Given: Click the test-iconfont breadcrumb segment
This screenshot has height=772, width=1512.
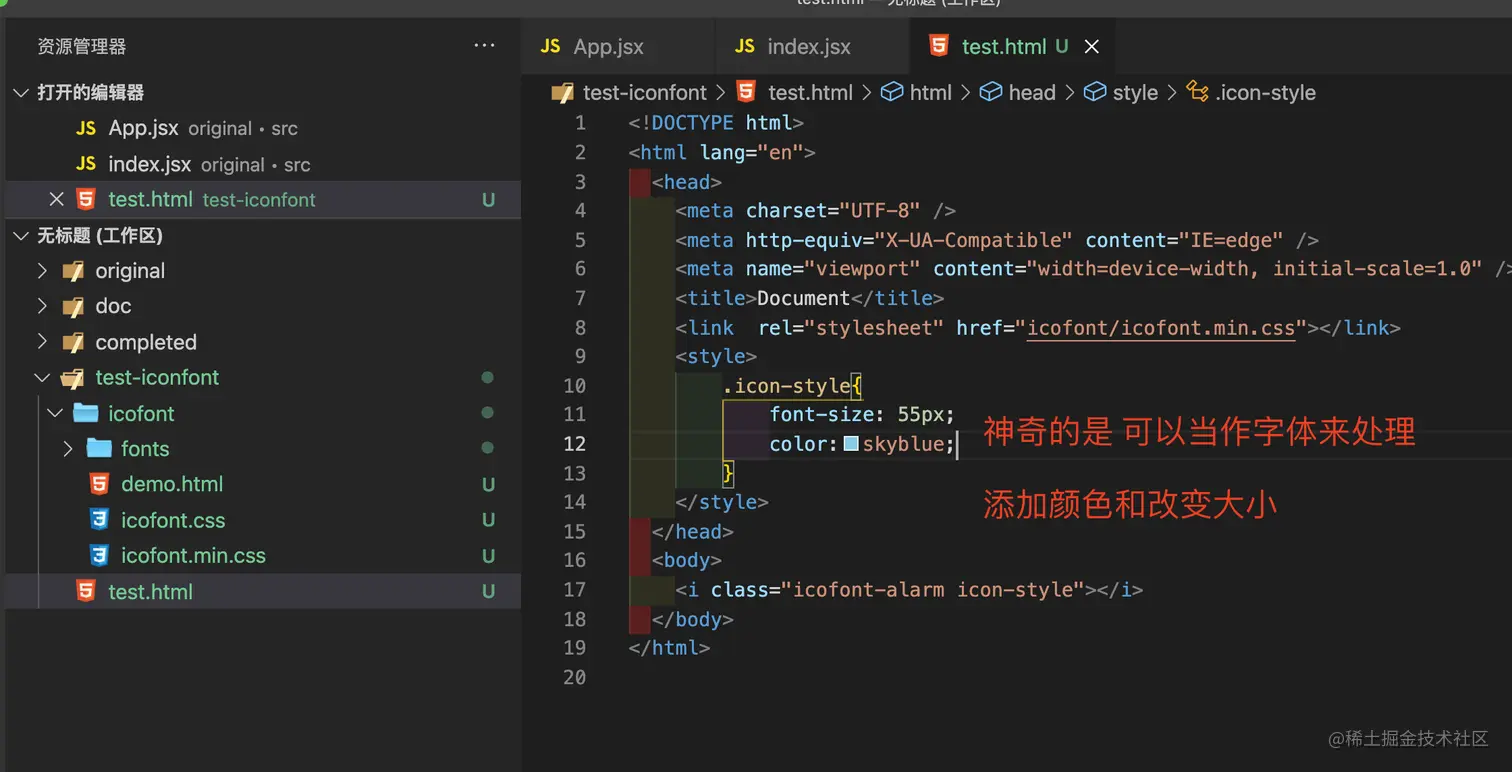Looking at the screenshot, I should (644, 92).
